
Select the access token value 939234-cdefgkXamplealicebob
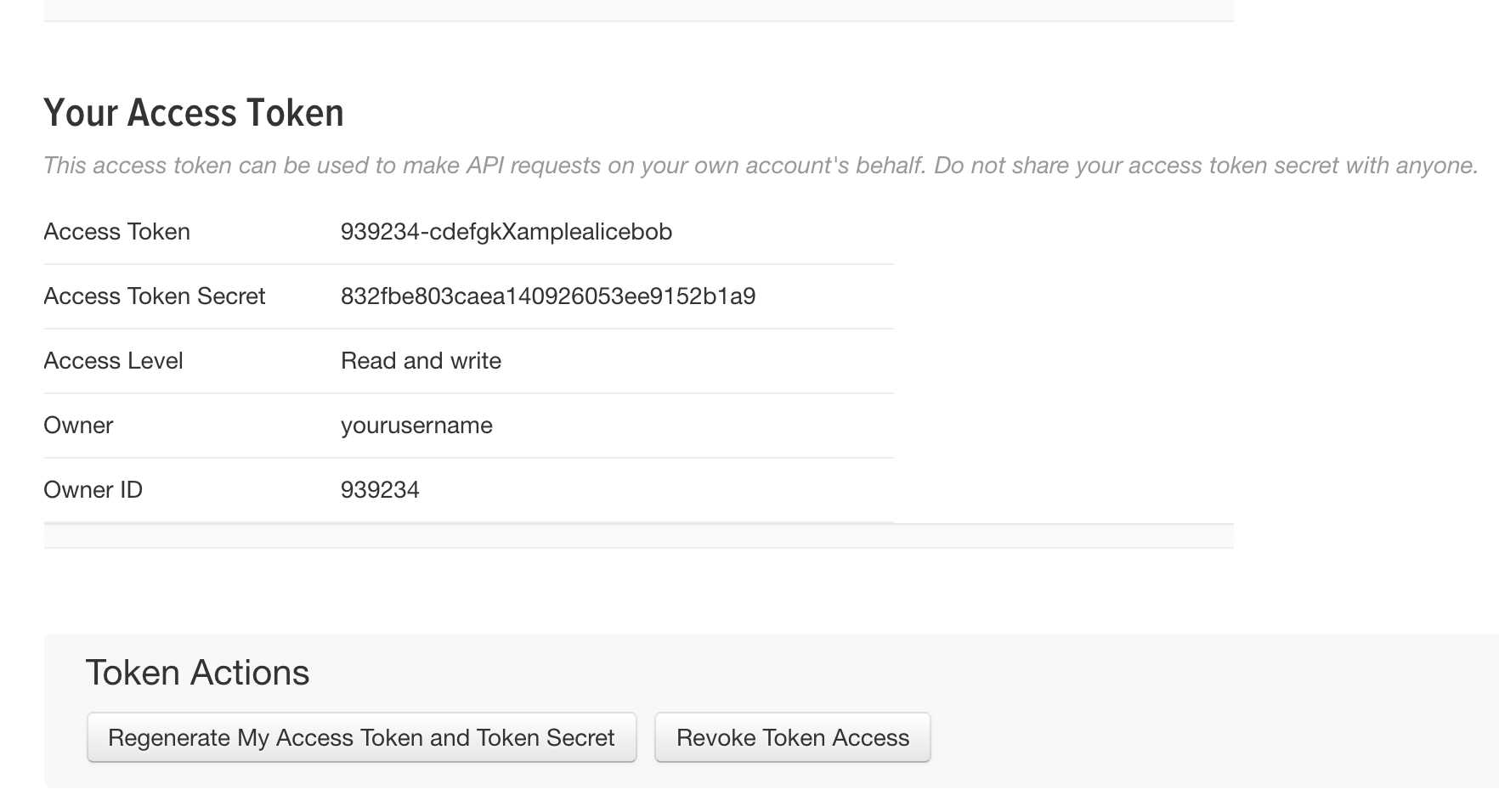pyautogui.click(x=506, y=232)
